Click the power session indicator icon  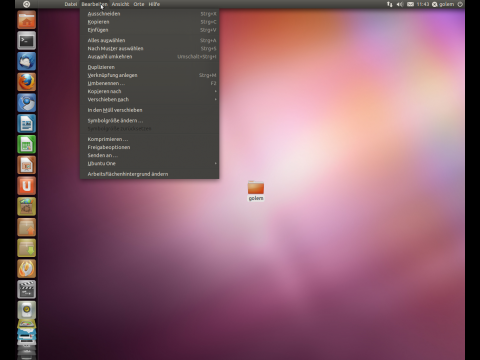tap(460, 4)
